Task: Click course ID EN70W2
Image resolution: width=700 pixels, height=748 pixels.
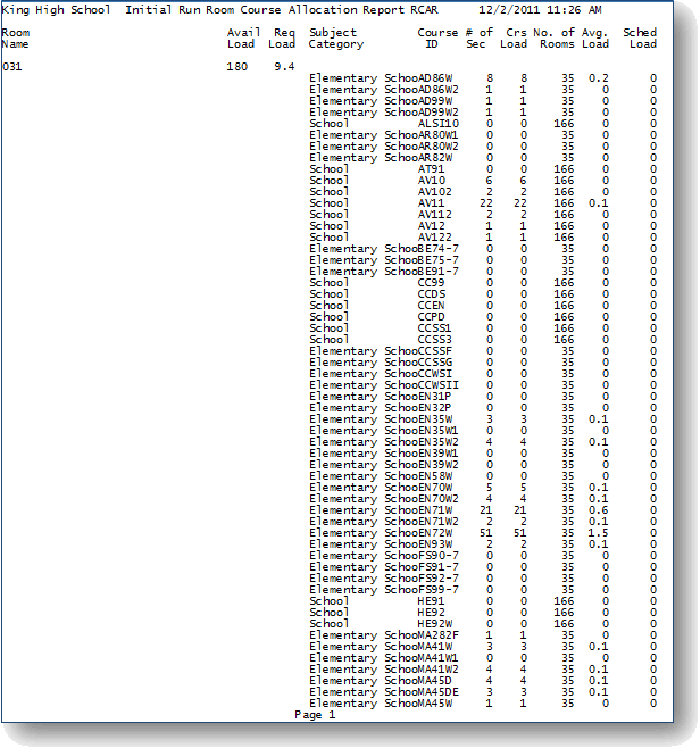Action: [438, 499]
